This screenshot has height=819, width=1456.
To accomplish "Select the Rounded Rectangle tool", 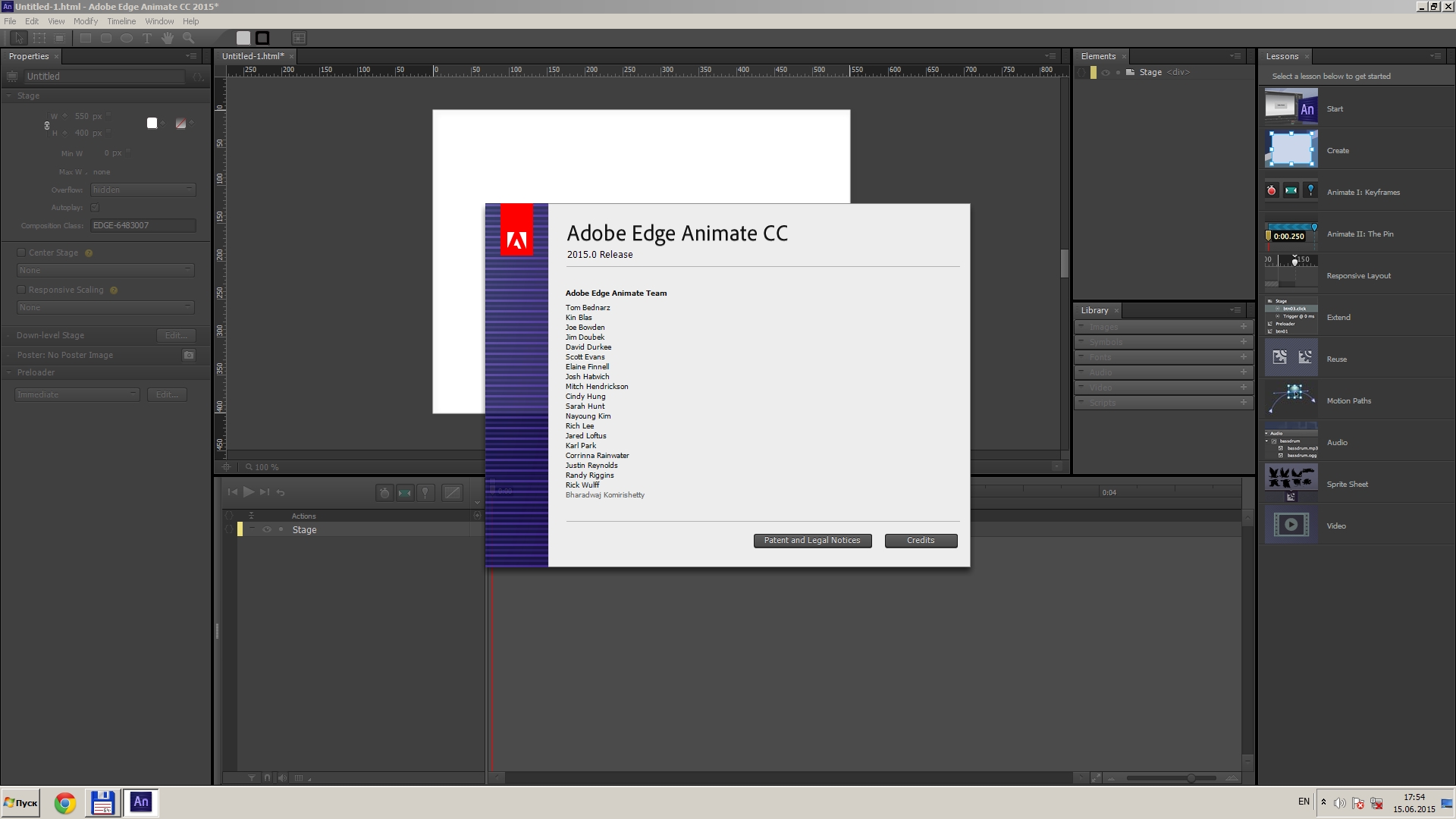I will coord(106,38).
